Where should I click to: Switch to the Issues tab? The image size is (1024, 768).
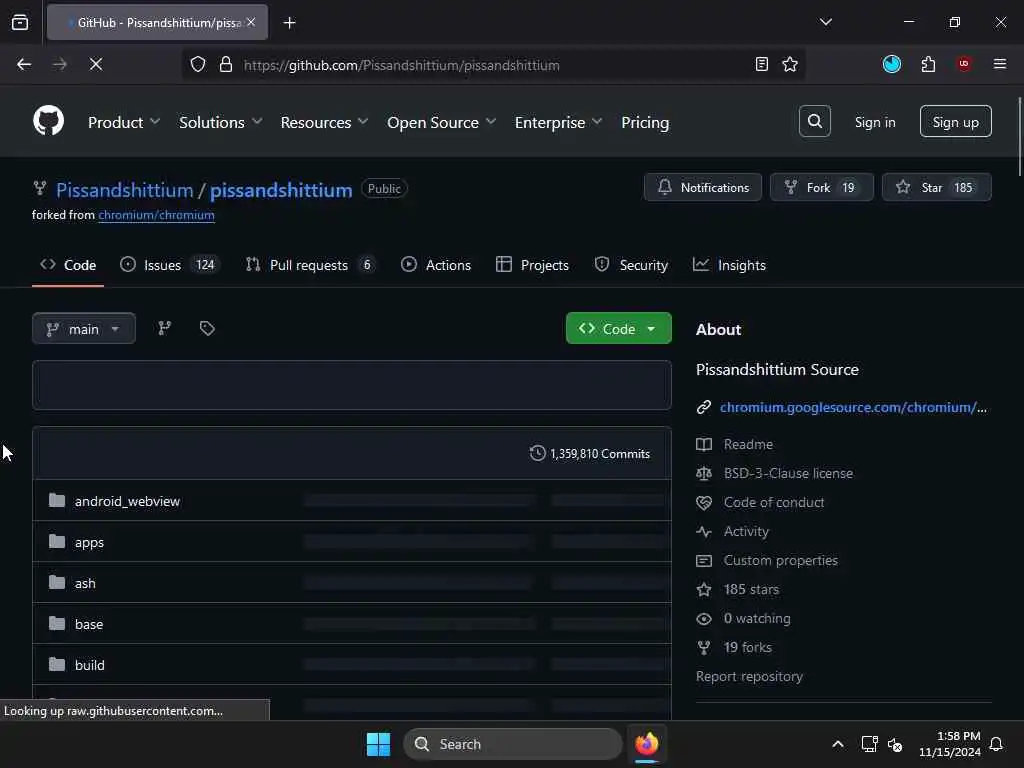[170, 265]
